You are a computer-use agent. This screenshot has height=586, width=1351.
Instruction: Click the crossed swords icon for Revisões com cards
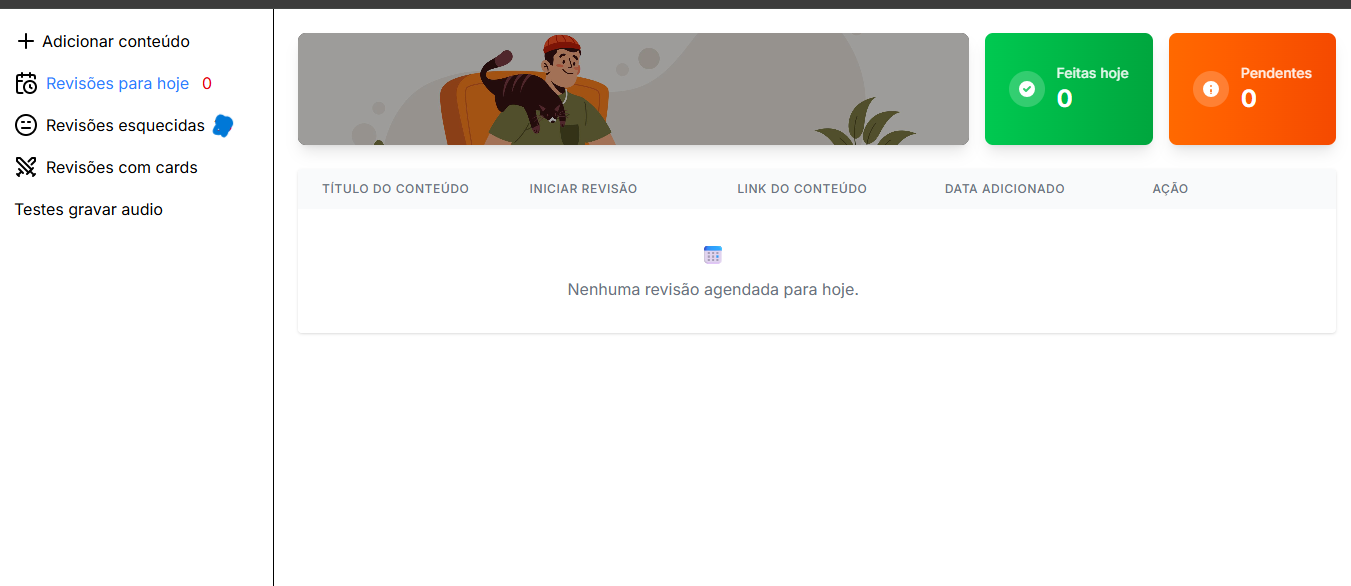coord(26,167)
